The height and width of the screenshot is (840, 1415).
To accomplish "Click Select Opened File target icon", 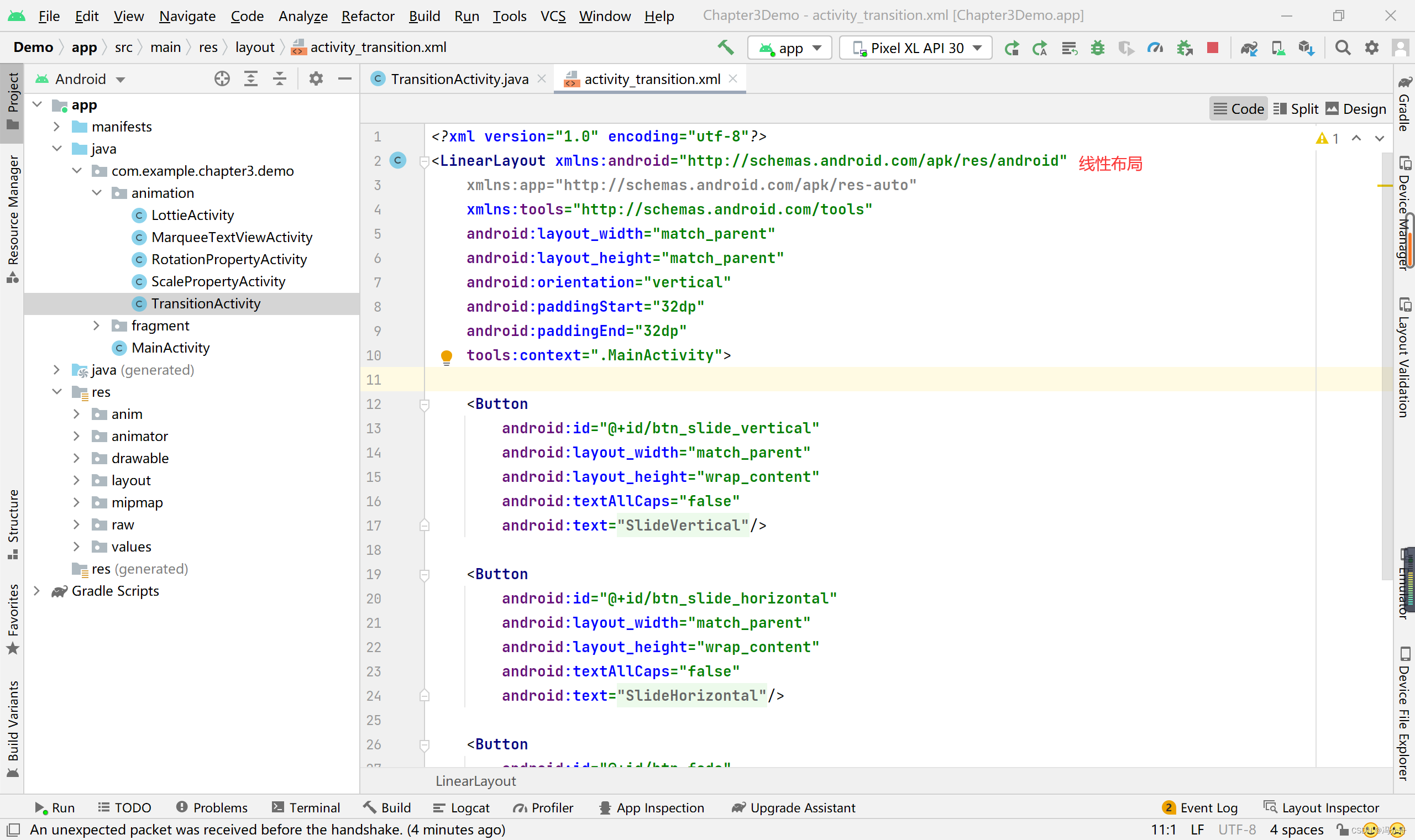I will point(222,78).
